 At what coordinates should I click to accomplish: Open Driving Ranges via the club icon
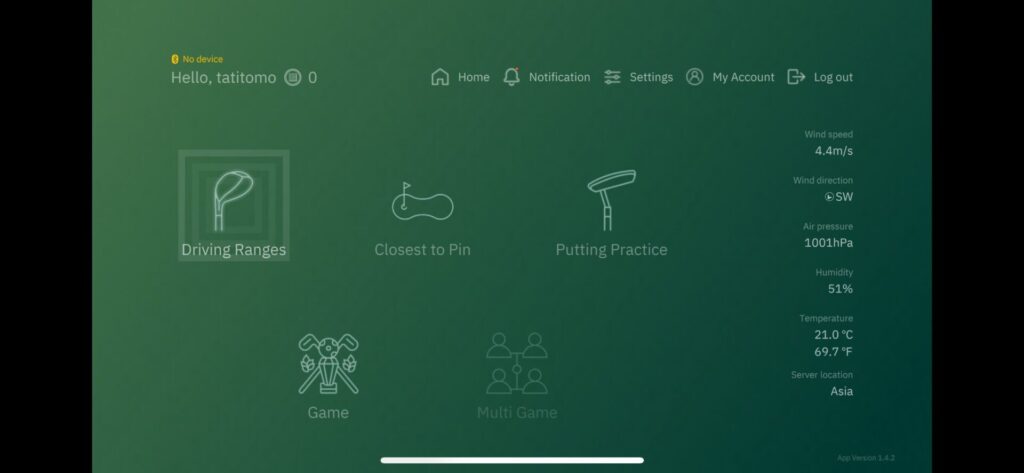pos(233,201)
